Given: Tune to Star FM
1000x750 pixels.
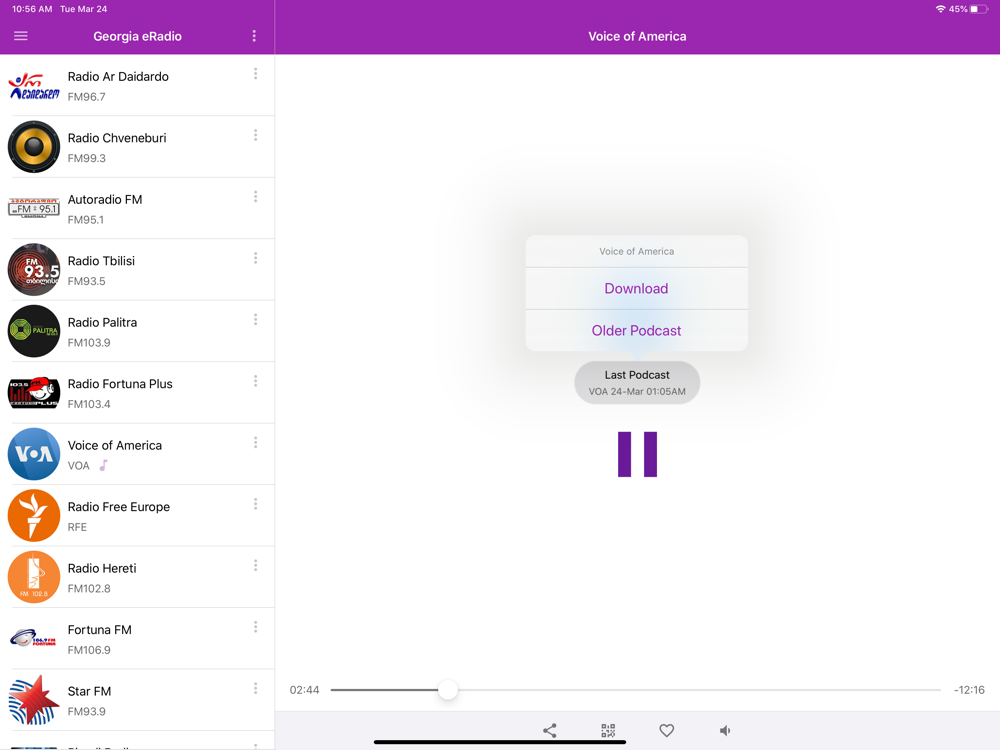Looking at the screenshot, I should [x=137, y=700].
